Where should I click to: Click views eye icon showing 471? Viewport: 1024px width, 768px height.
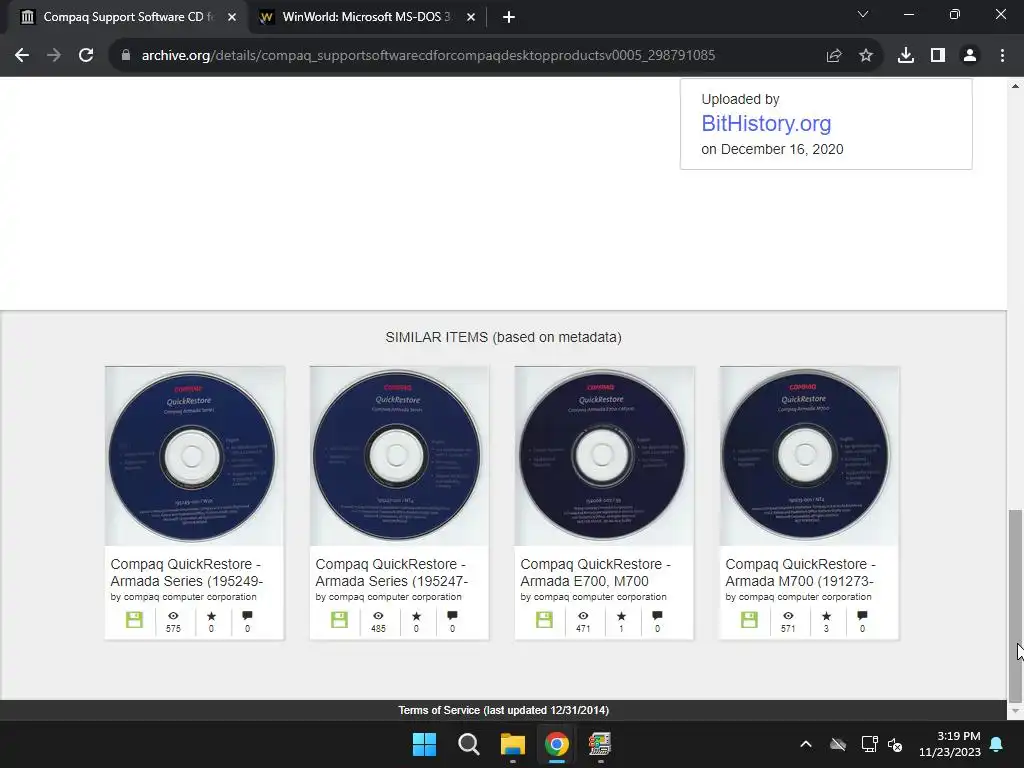(x=583, y=616)
